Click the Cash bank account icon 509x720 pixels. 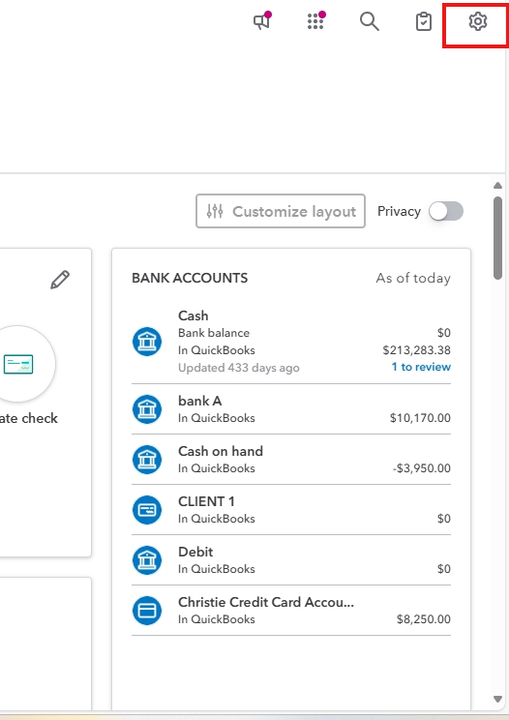[147, 341]
